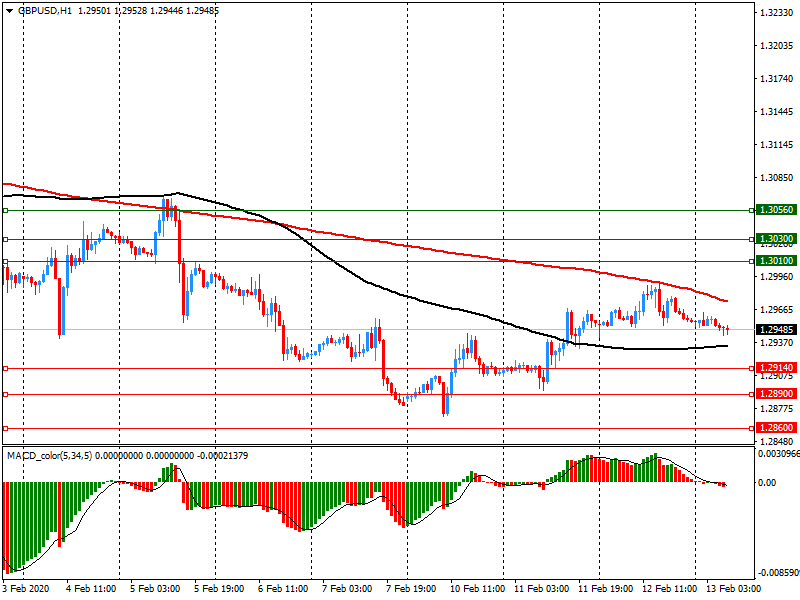Image resolution: width=800 pixels, height=600 pixels.
Task: Click the 1.31445 price scale label
Action: click(x=777, y=112)
